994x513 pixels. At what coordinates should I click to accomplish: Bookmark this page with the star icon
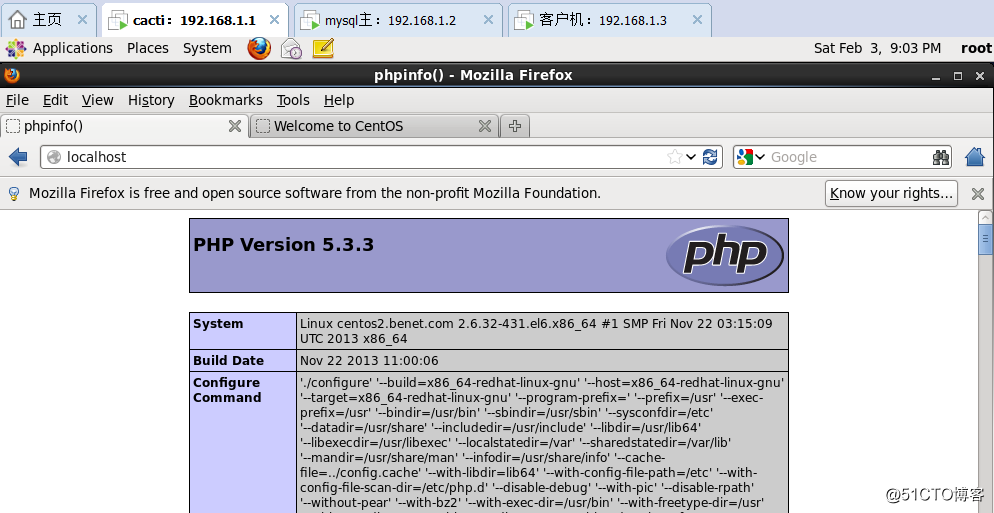674,157
